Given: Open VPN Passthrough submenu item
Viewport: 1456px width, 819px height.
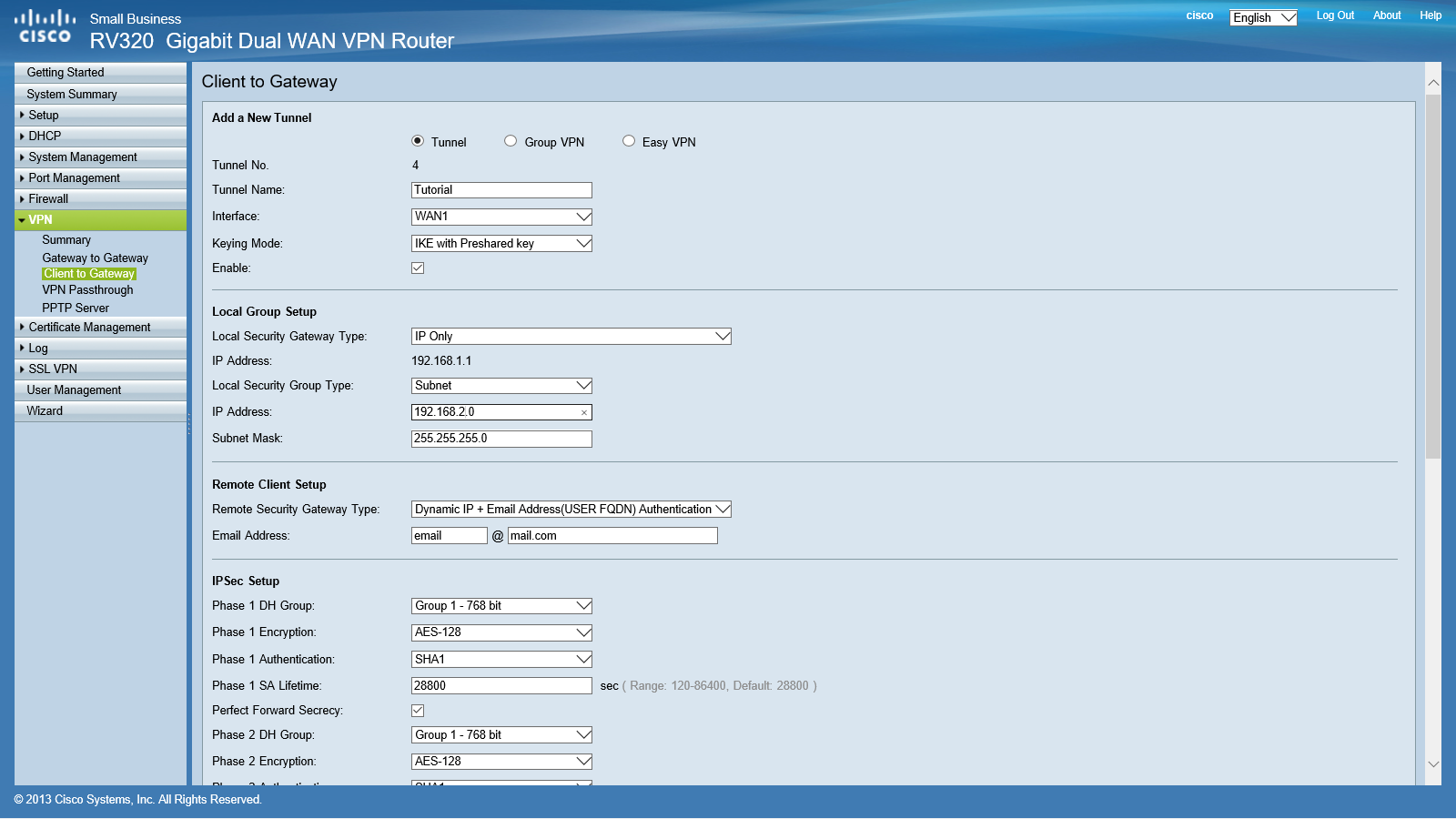Looking at the screenshot, I should click(87, 290).
